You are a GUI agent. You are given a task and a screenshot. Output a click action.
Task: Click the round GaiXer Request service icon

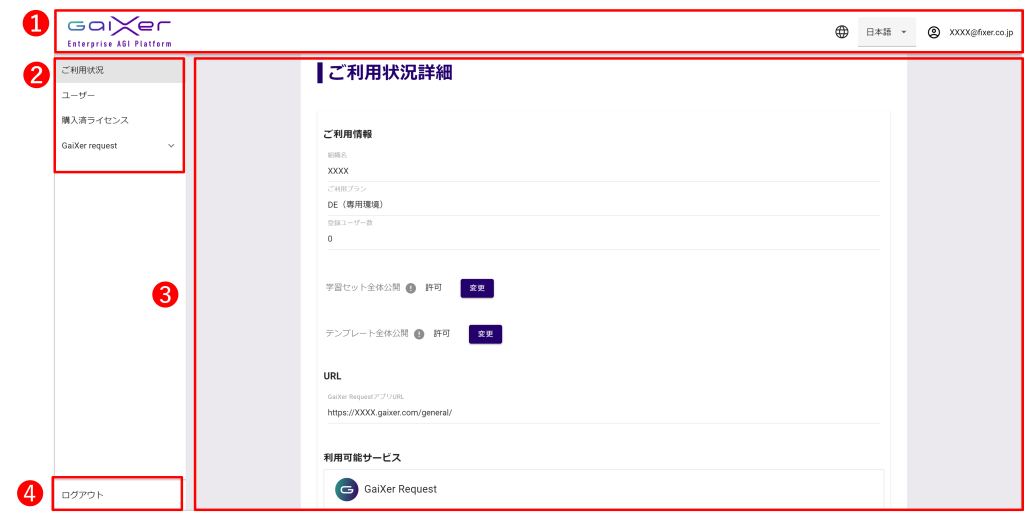click(x=346, y=490)
